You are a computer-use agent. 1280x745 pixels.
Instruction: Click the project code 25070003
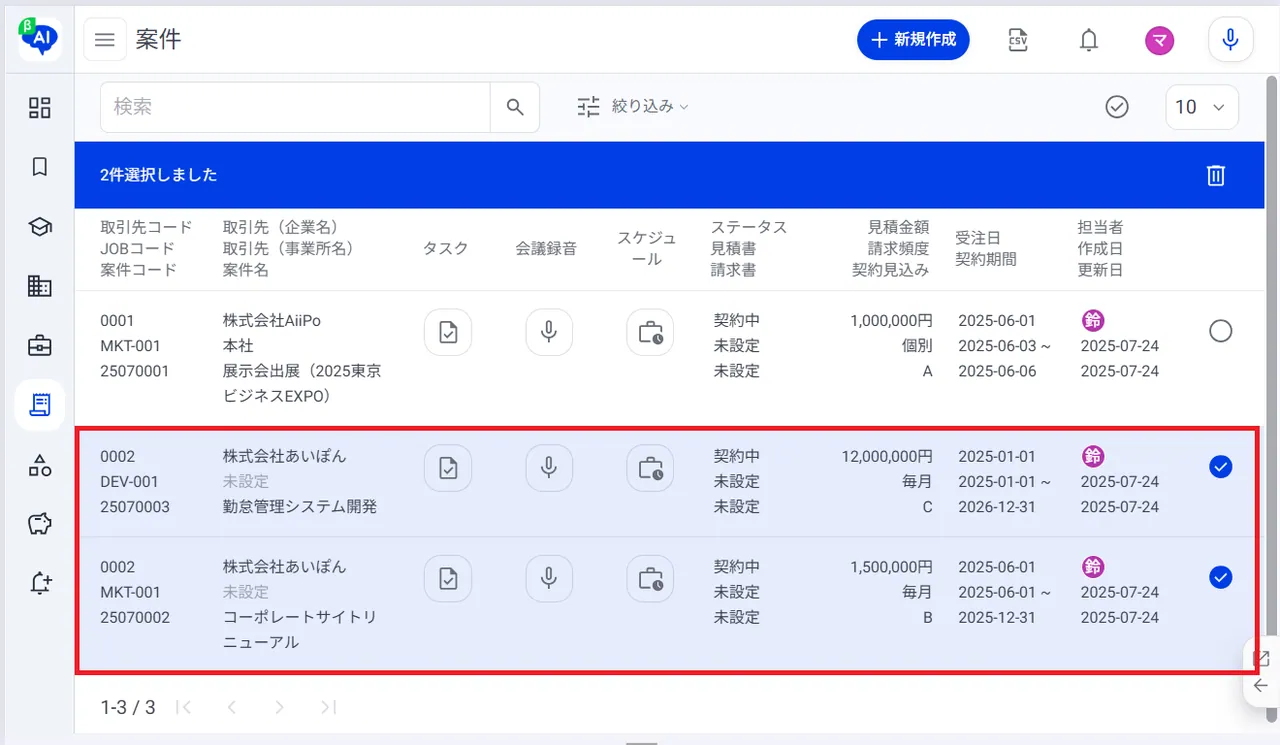point(135,507)
